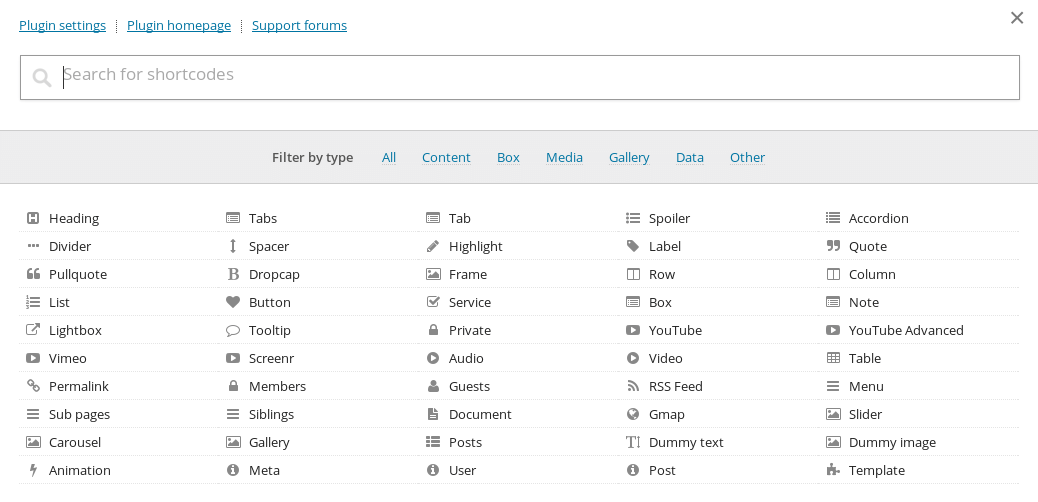Image resolution: width=1038 pixels, height=502 pixels.
Task: Select the Table grid icon
Action: pyautogui.click(x=833, y=358)
